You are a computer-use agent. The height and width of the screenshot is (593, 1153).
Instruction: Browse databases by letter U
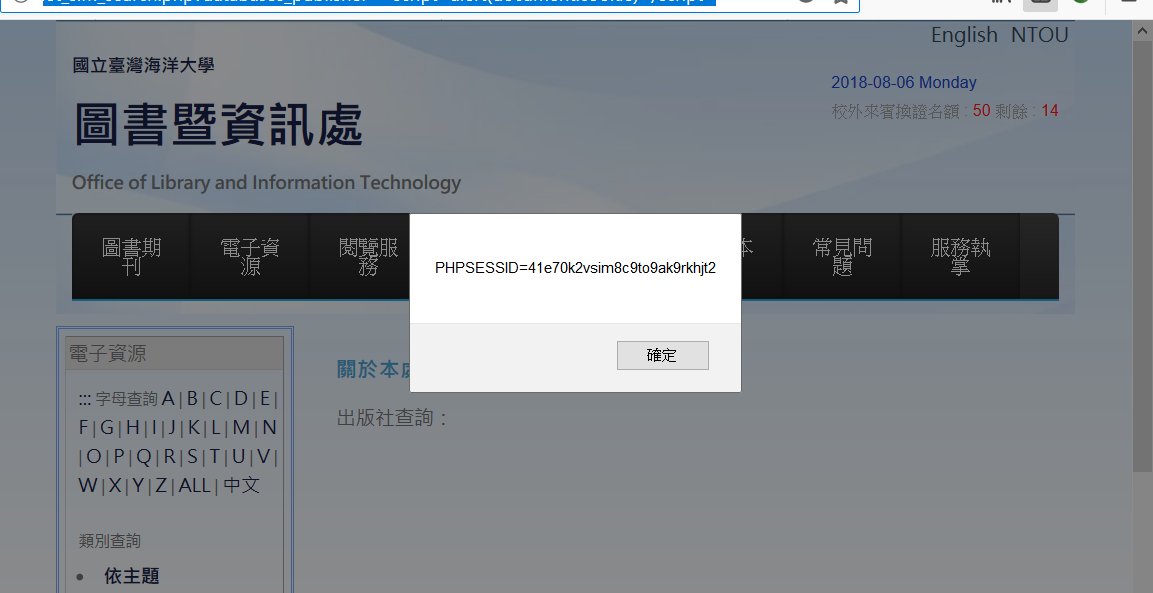pos(238,457)
